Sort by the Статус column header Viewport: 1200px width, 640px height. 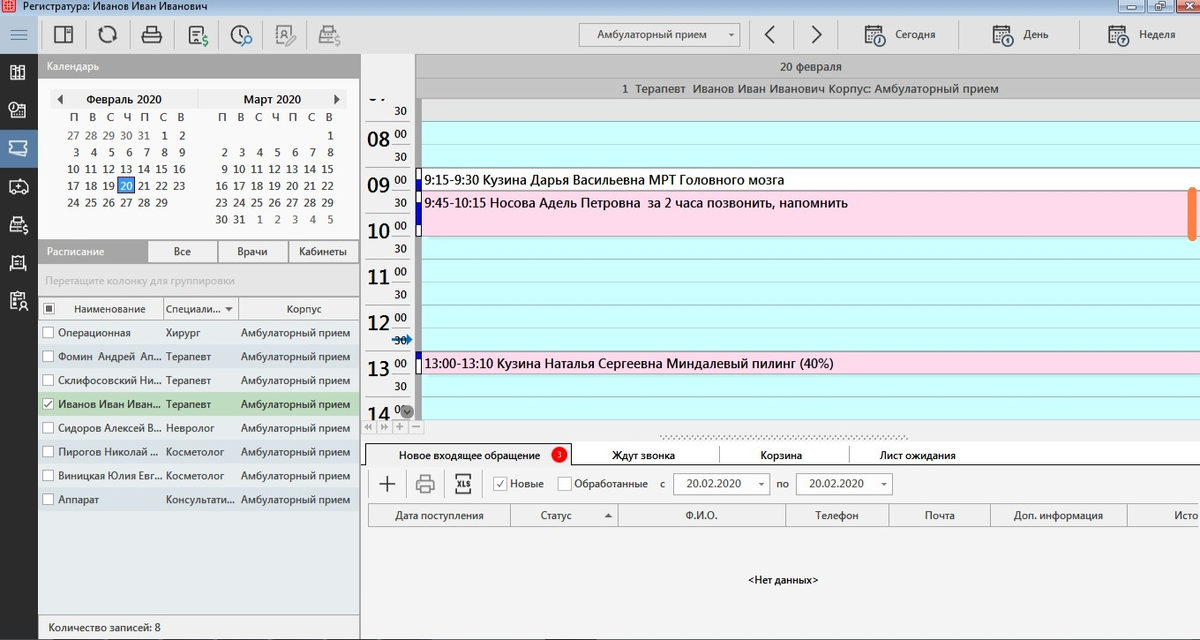(564, 516)
